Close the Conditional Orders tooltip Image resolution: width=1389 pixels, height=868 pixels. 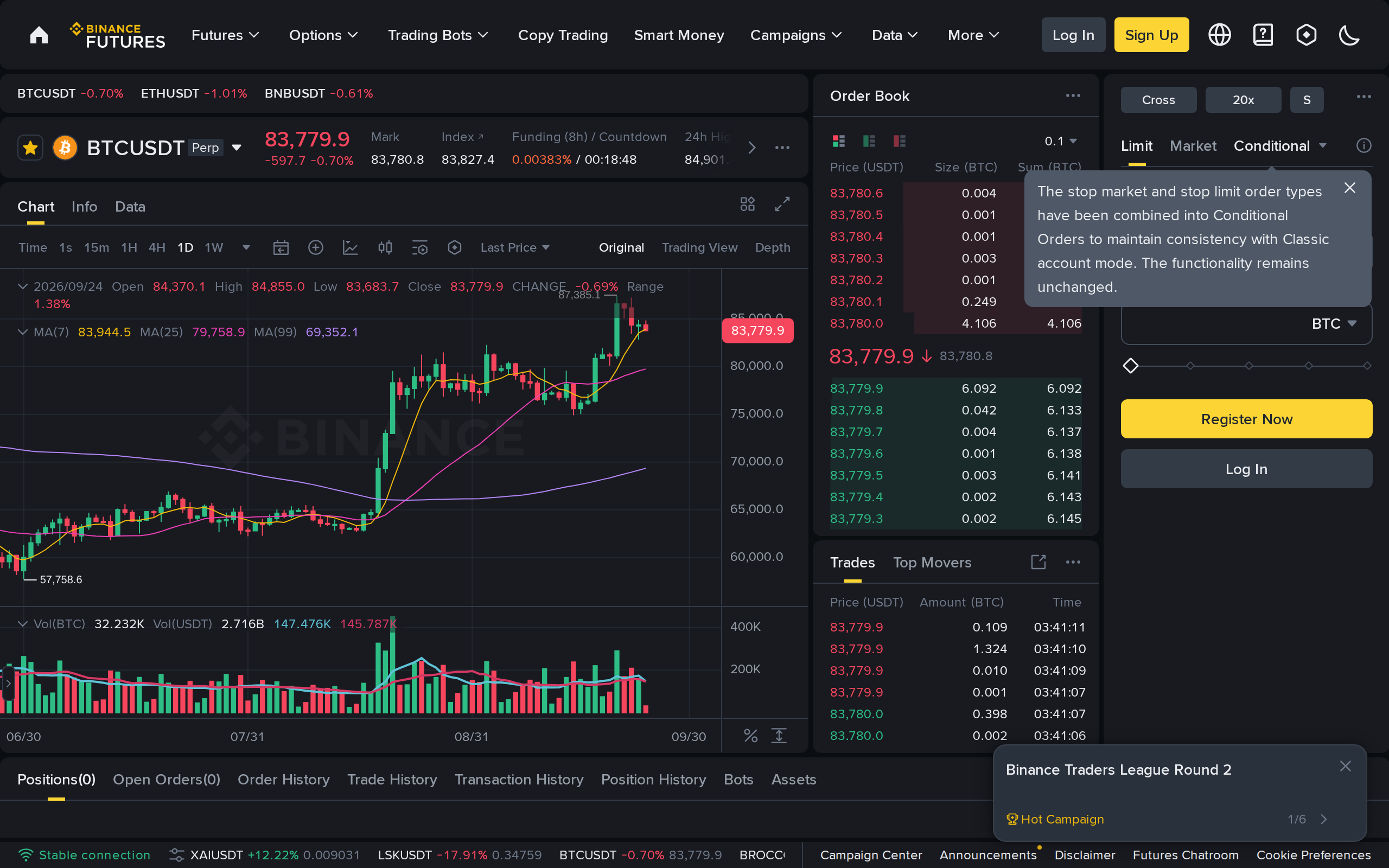[x=1350, y=188]
